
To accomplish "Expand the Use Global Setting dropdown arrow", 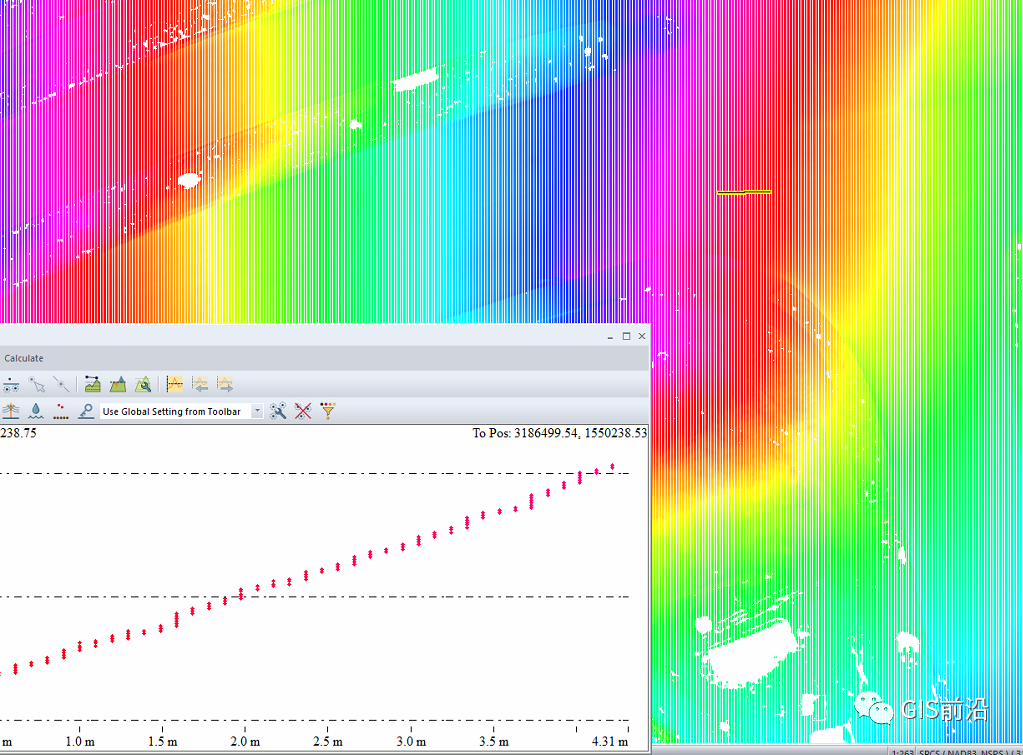I will [x=257, y=411].
